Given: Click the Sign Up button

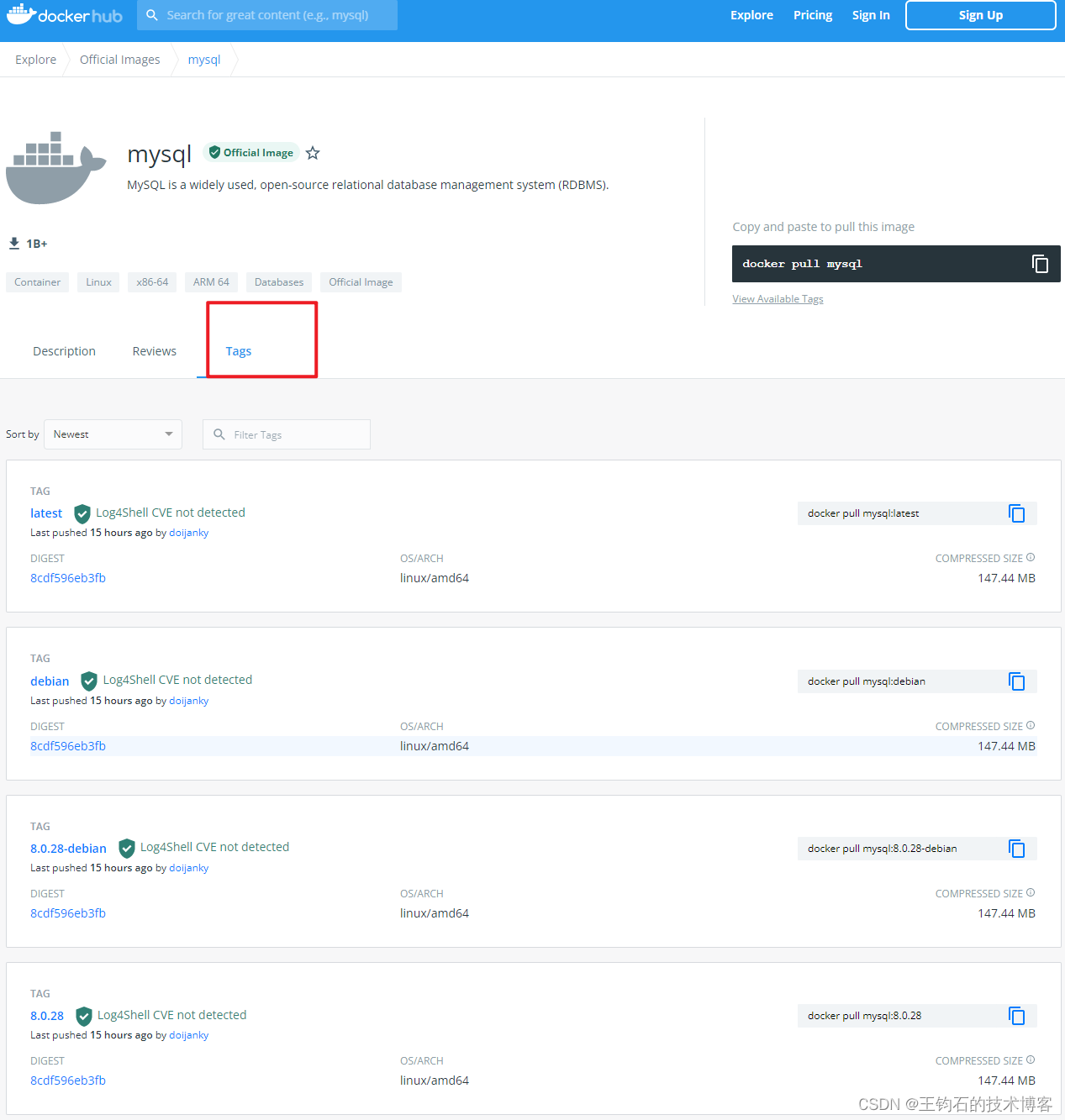Looking at the screenshot, I should click(979, 14).
